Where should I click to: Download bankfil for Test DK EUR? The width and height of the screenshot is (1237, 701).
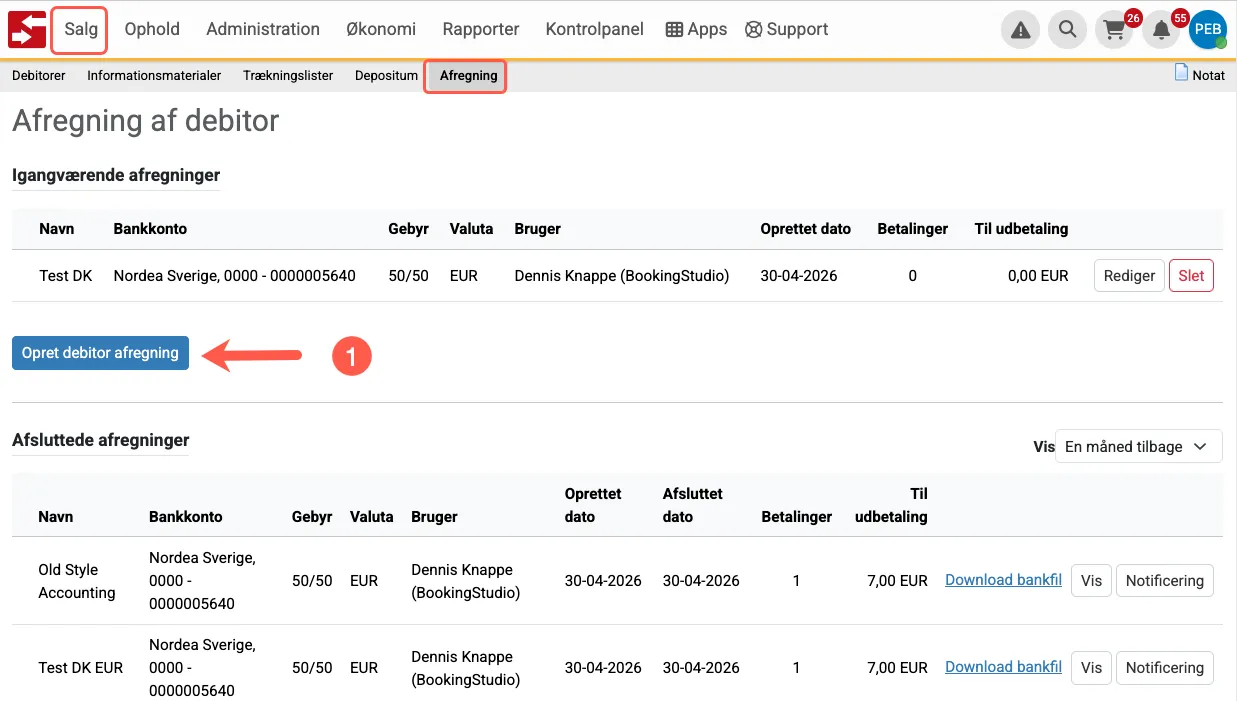[1003, 667]
